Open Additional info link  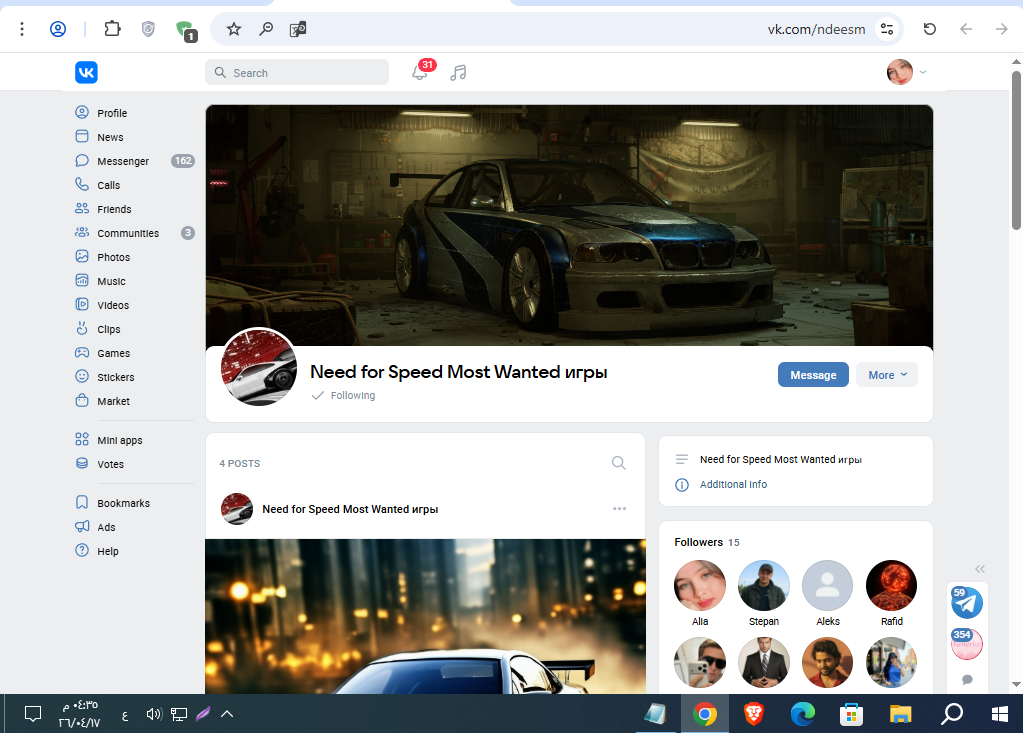pyautogui.click(x=733, y=485)
